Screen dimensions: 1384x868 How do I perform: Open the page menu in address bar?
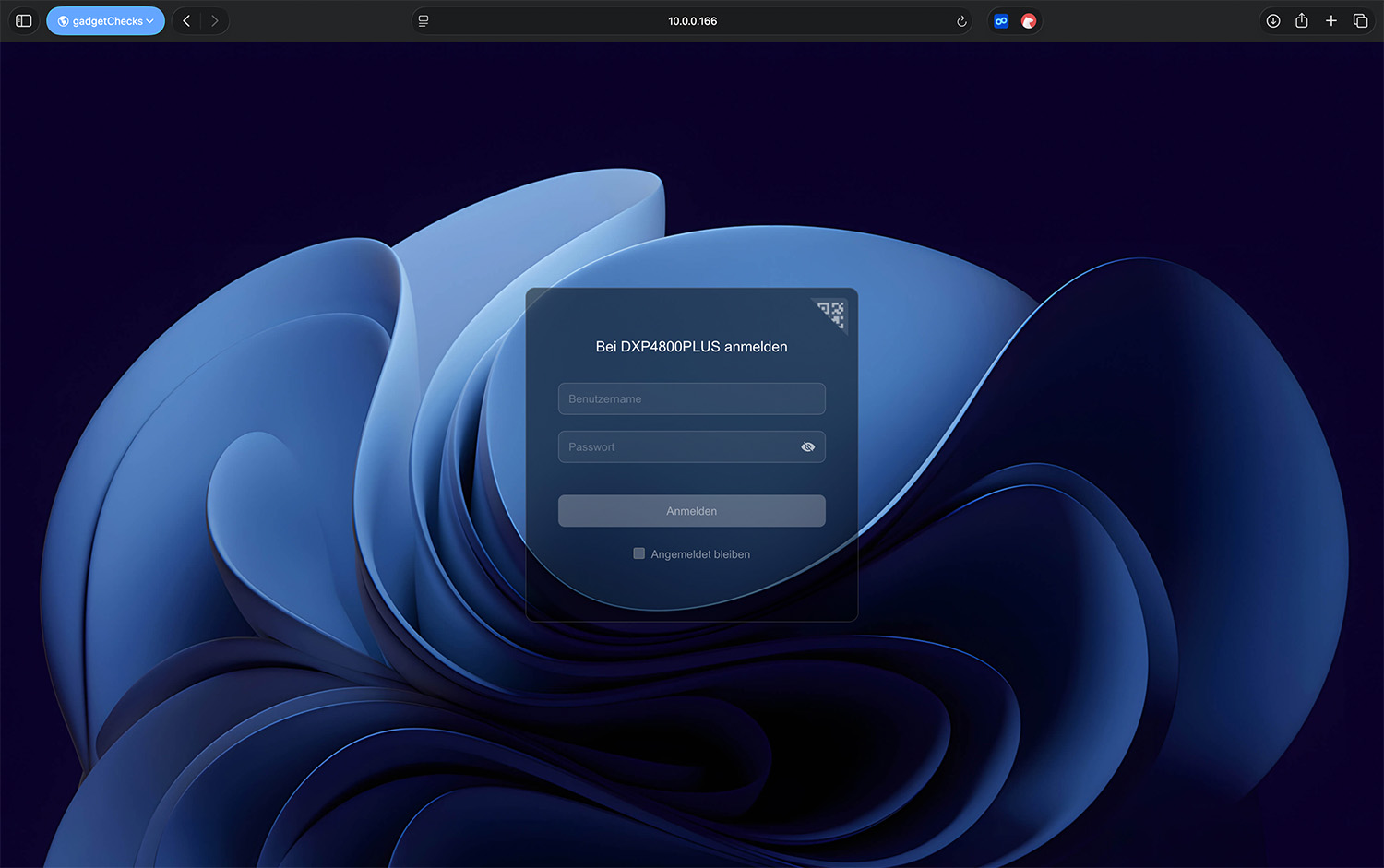pos(424,21)
